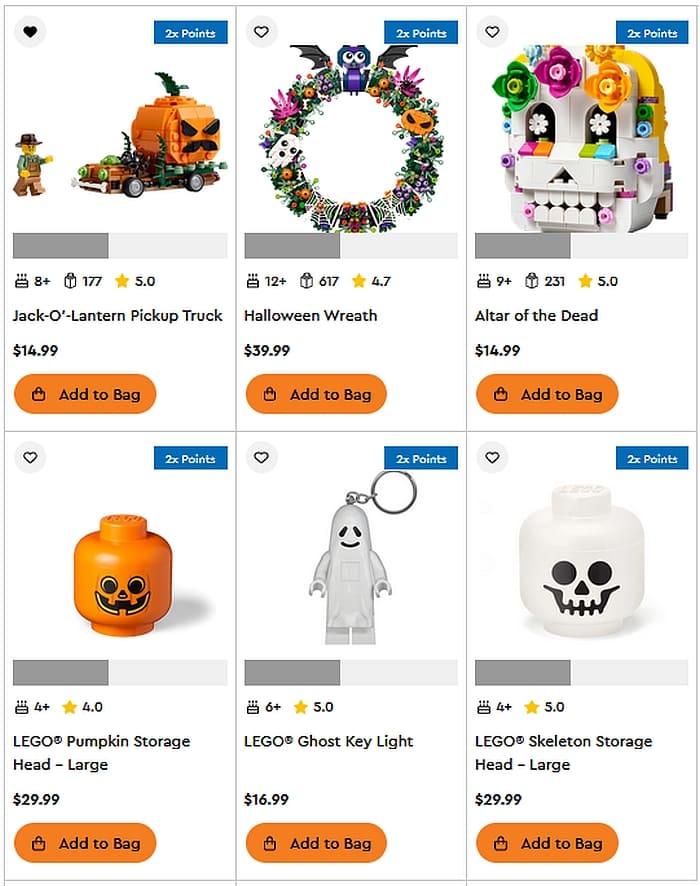Click the heart icon on Skeleton Storage Head
This screenshot has height=886, width=700.
492,457
